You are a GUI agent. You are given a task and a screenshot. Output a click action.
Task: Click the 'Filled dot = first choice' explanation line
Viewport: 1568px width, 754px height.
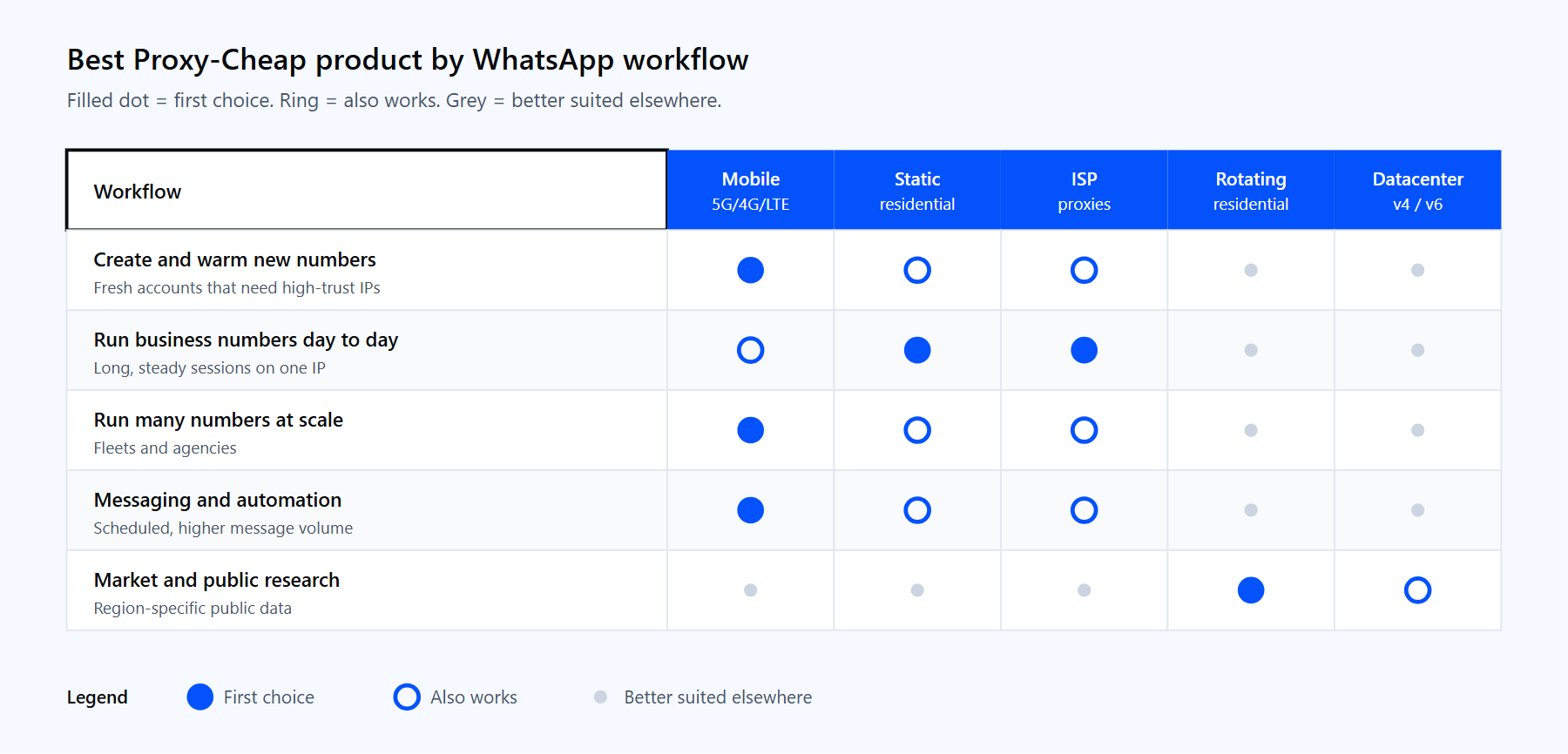(394, 100)
